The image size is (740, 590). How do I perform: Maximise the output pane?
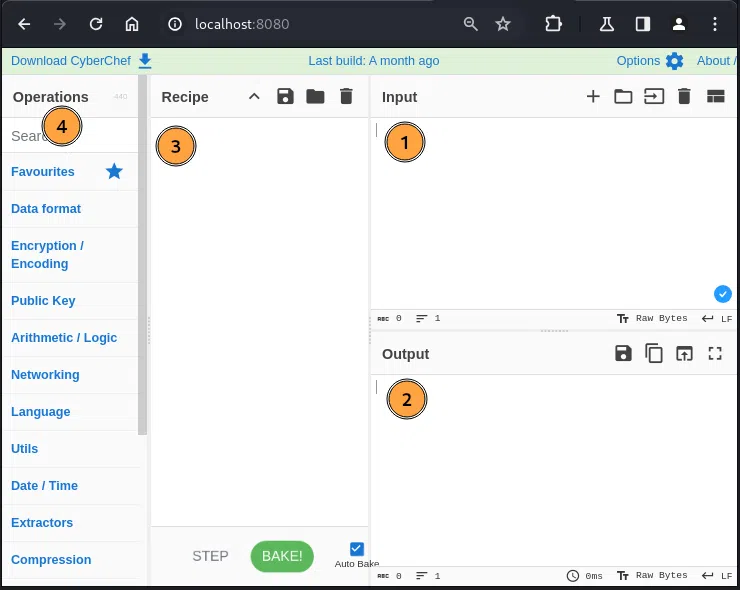pos(715,353)
